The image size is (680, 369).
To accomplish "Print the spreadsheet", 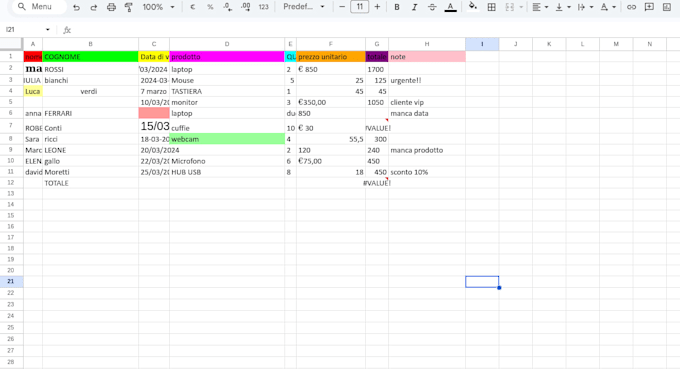I will coord(111,7).
